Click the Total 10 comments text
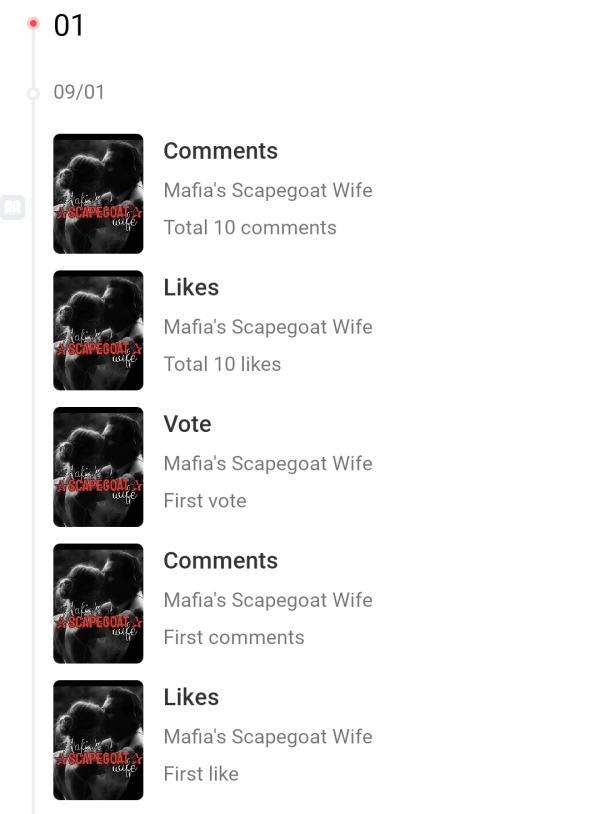 click(250, 227)
